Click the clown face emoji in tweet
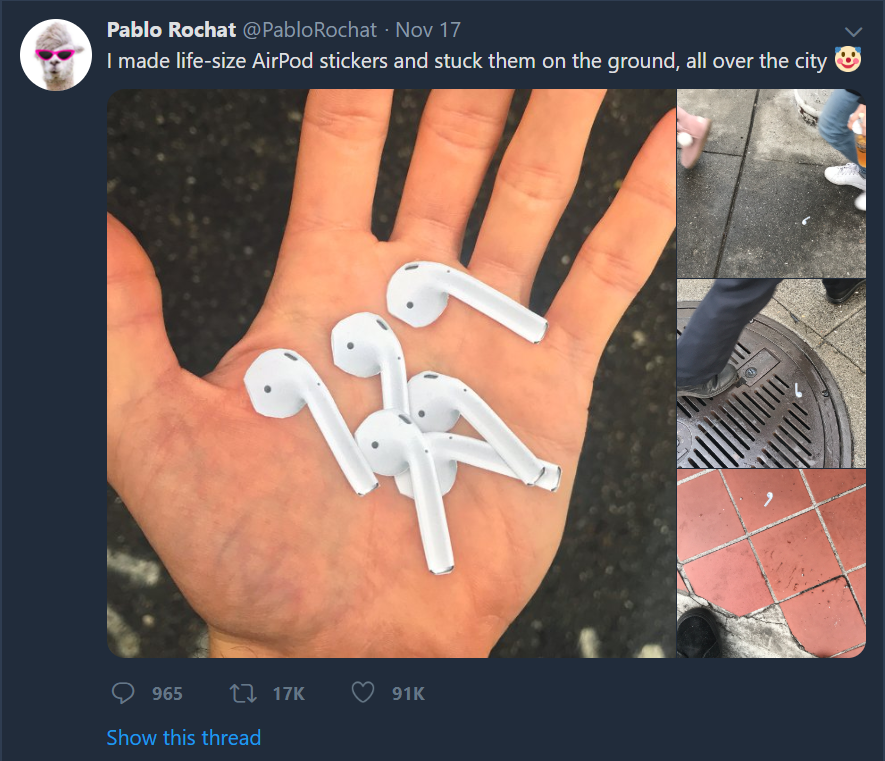The image size is (885, 761). pos(848,59)
